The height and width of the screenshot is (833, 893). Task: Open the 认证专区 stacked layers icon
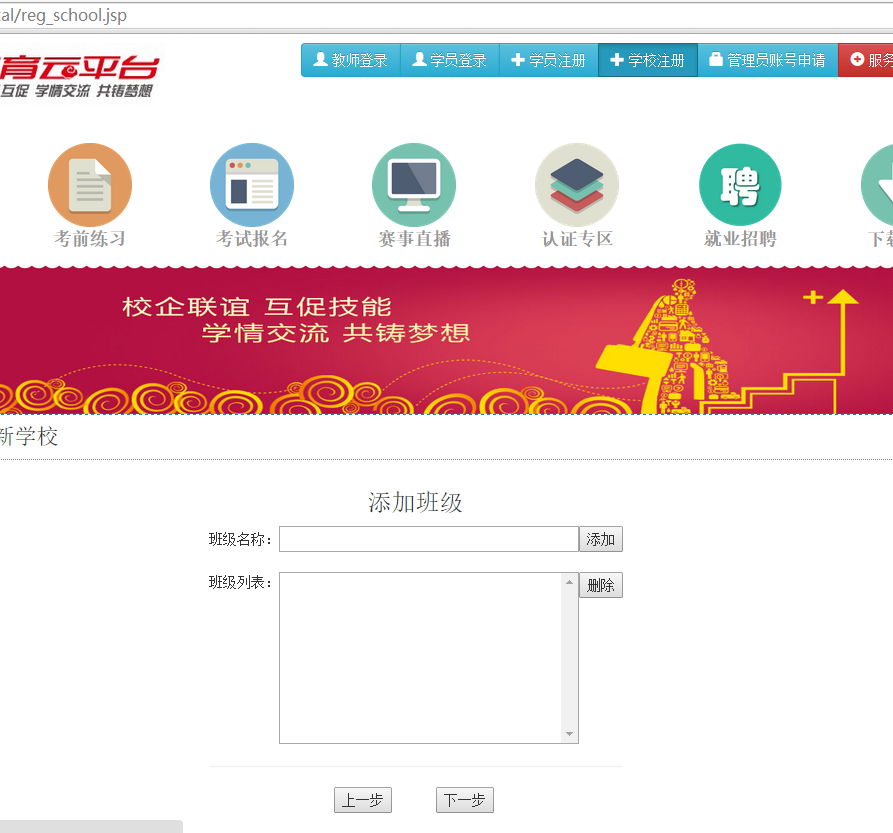pos(577,185)
